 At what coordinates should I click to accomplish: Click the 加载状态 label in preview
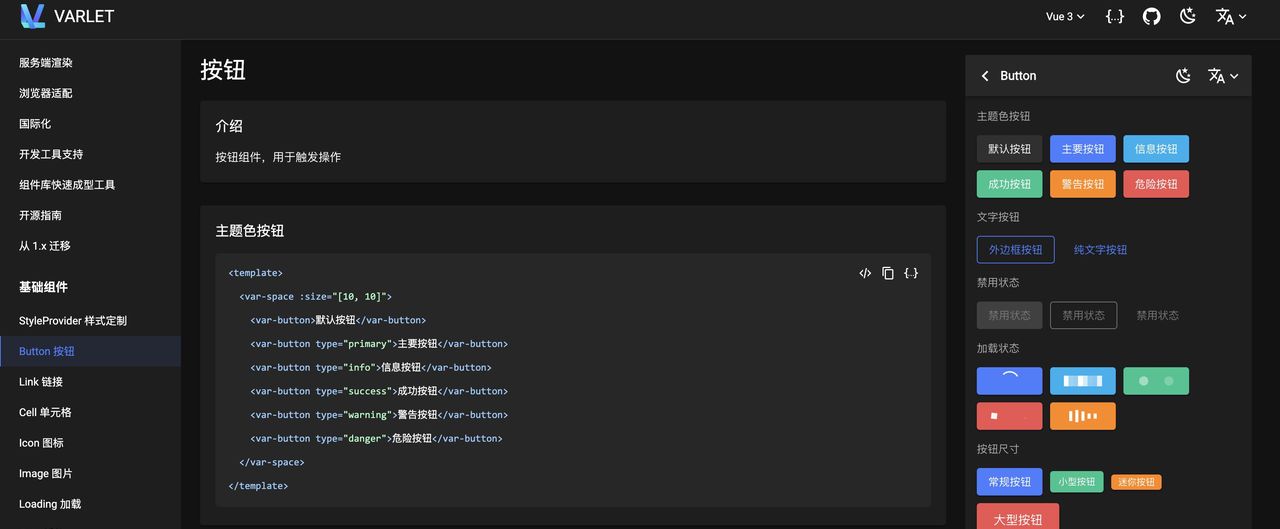(x=998, y=348)
